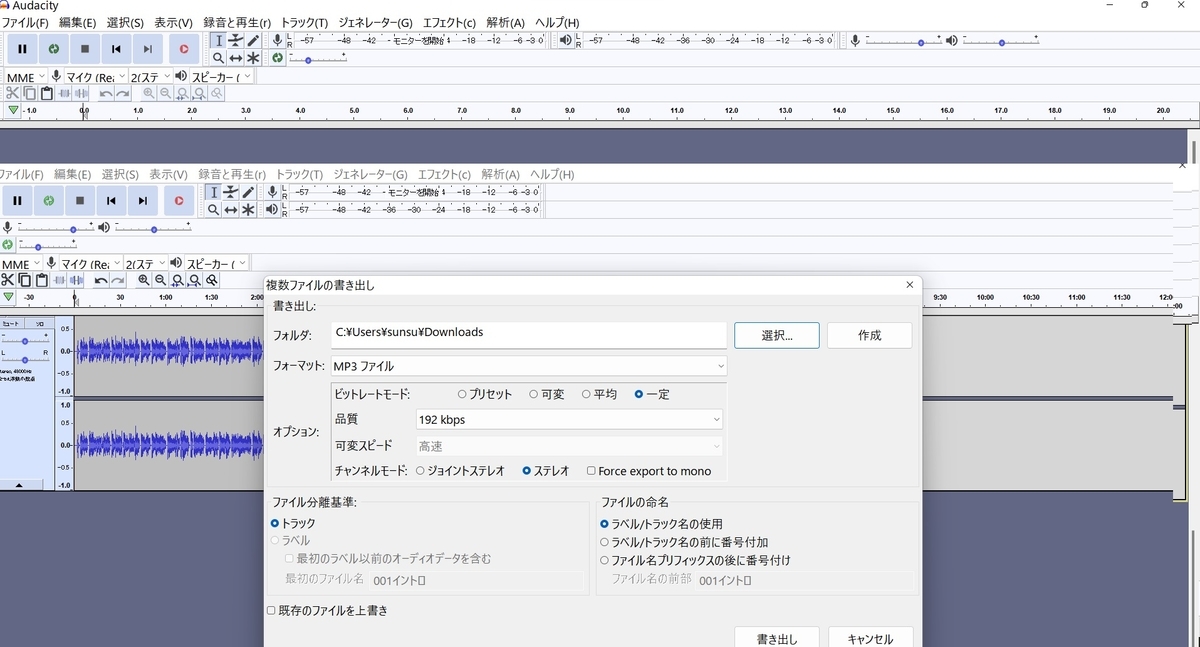Click the Cut scissors icon in back window
Viewport: 1200px width, 647px height.
pyautogui.click(x=13, y=93)
